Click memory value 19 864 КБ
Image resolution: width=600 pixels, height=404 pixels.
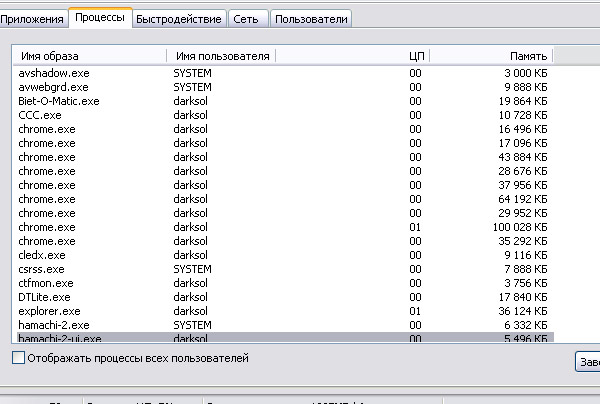(x=523, y=101)
